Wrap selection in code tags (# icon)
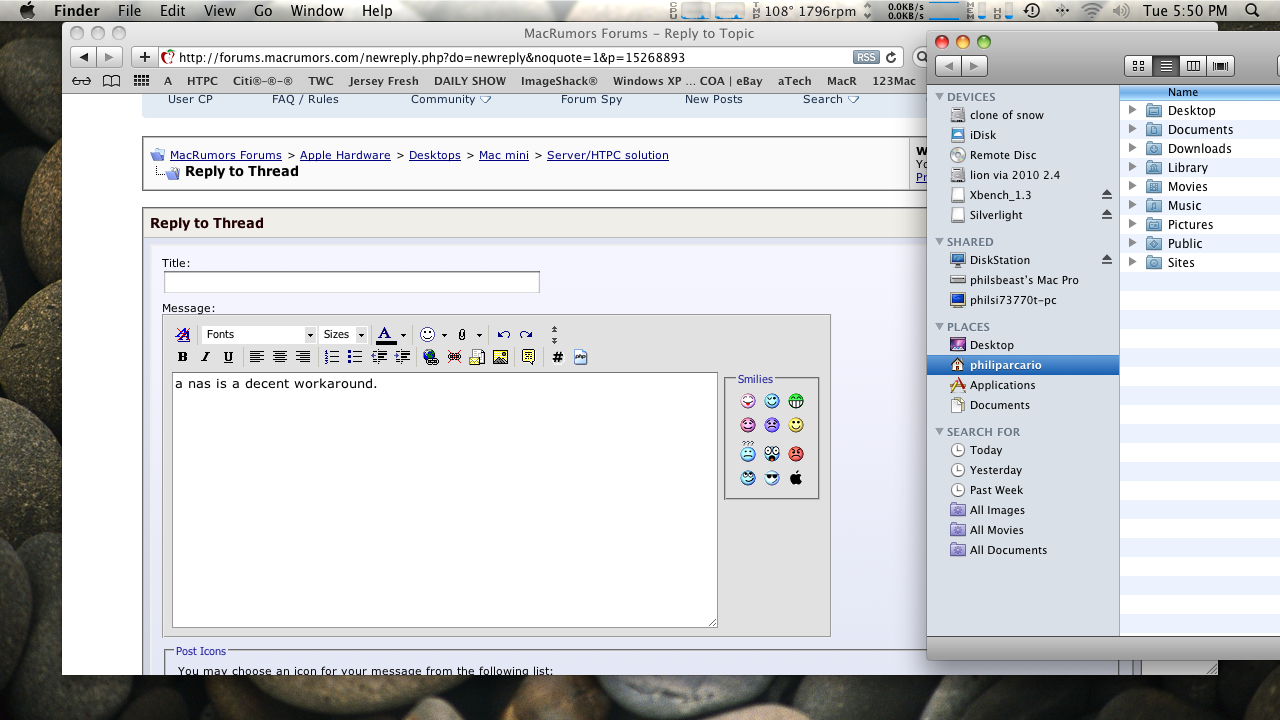The height and width of the screenshot is (720, 1280). [557, 357]
